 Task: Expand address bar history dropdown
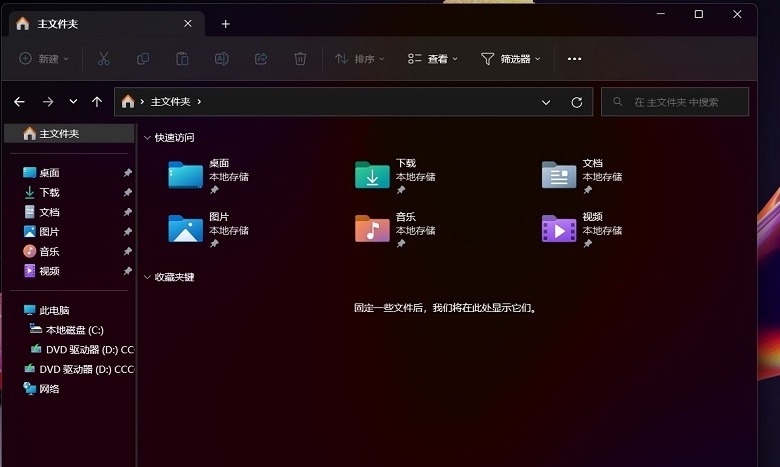pos(546,102)
